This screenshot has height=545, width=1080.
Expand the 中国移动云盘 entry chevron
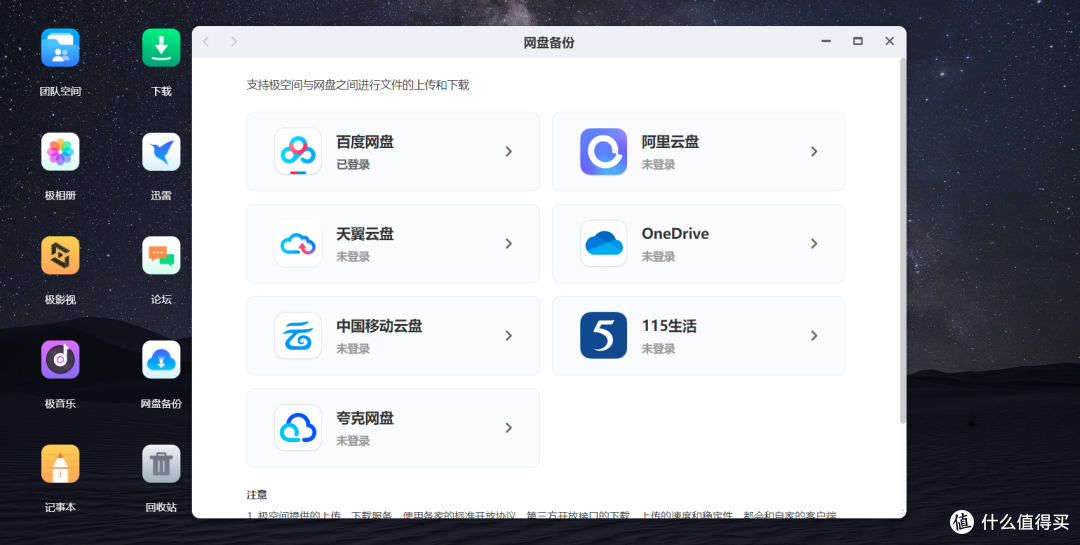tap(508, 336)
